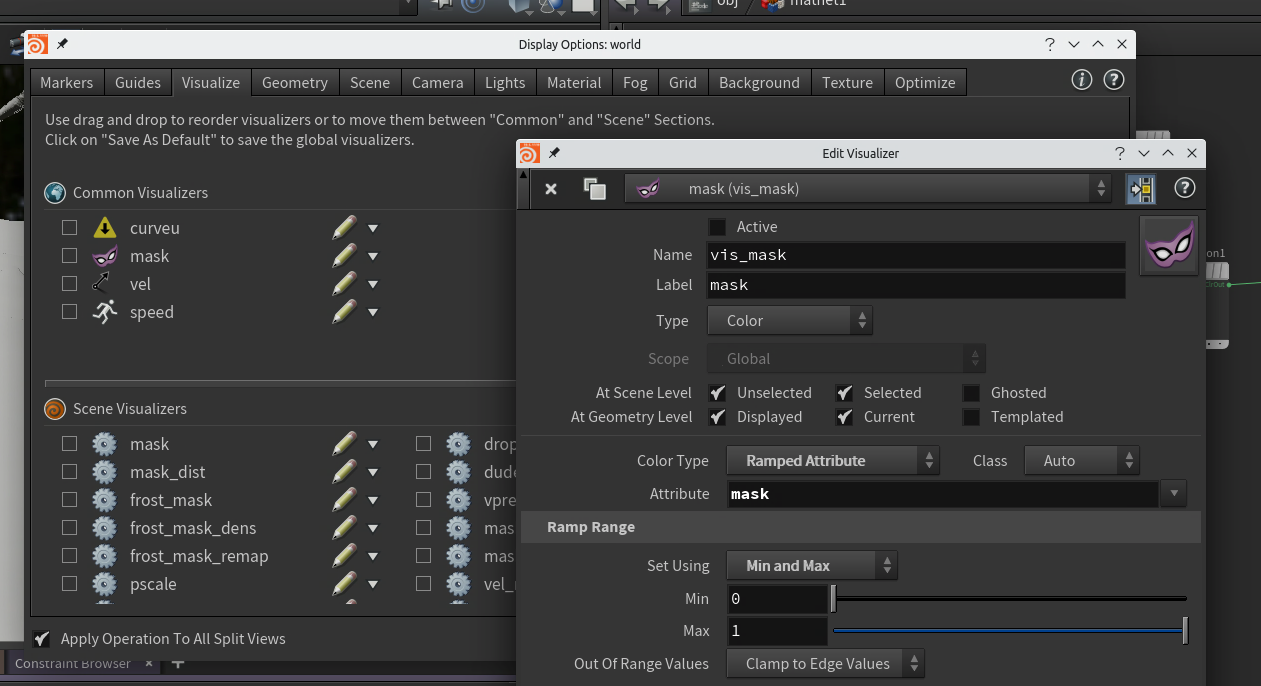The width and height of the screenshot is (1261, 686).
Task: Open help in the Edit Visualizer dialog
Action: pos(1184,188)
